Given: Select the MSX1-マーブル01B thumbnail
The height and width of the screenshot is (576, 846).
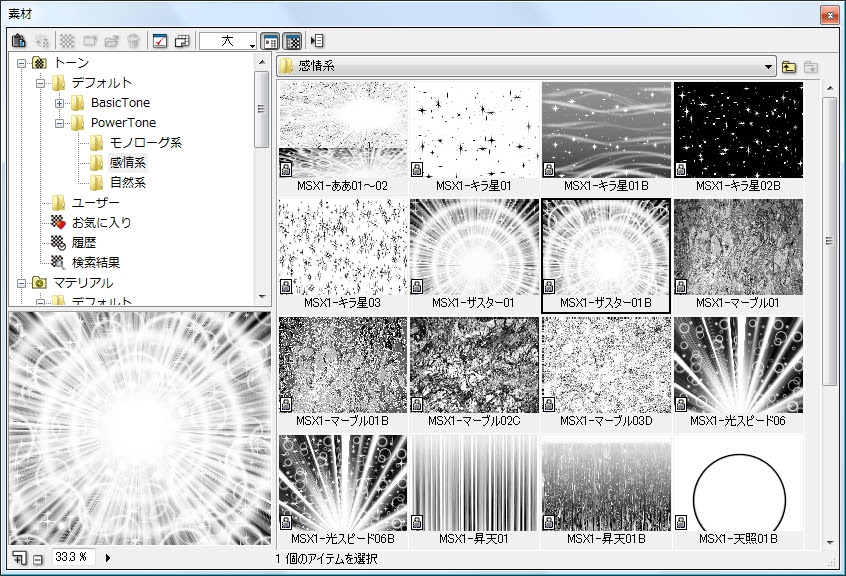Looking at the screenshot, I should coord(343,373).
